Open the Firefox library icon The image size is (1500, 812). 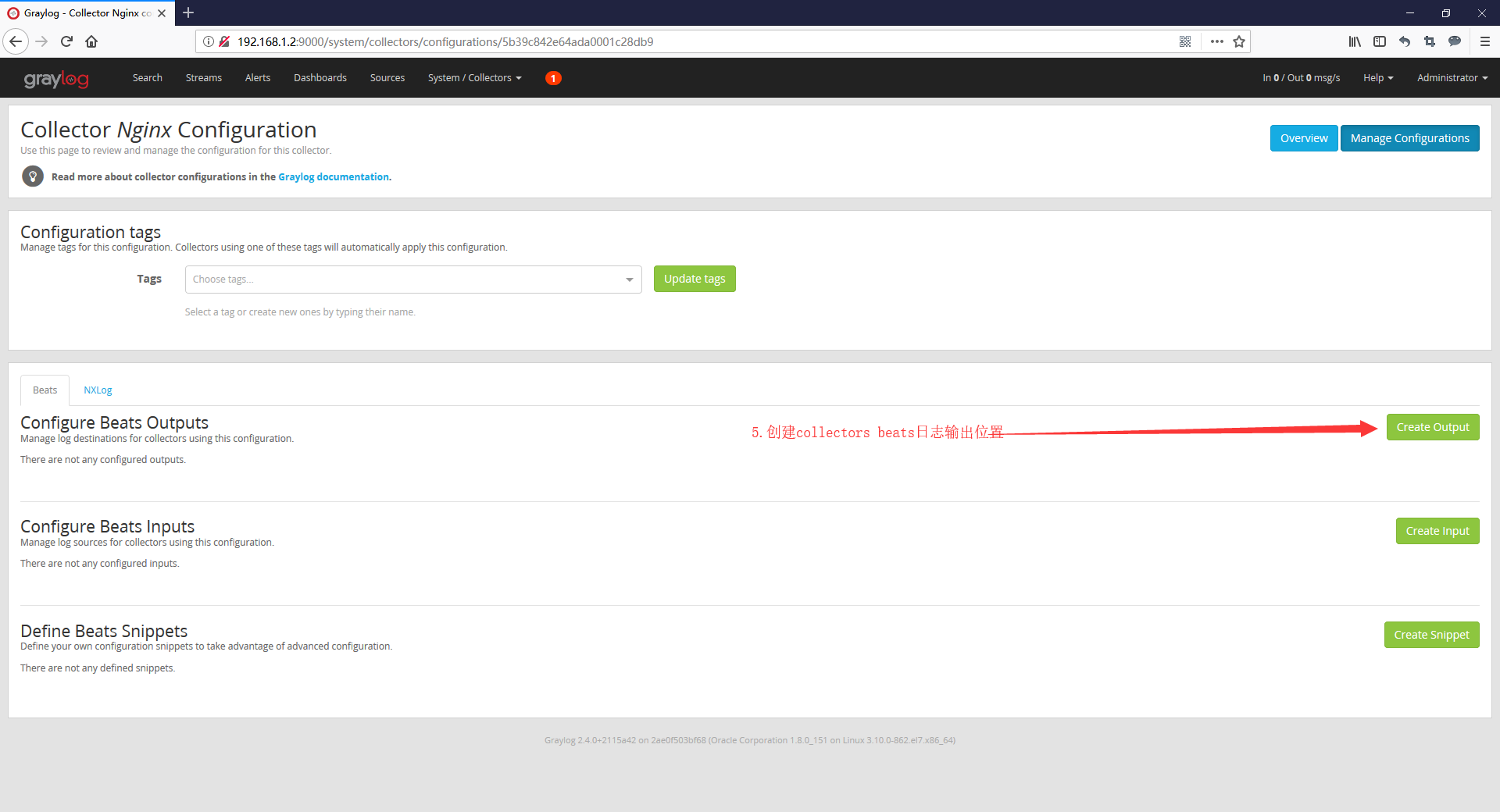(x=1355, y=41)
